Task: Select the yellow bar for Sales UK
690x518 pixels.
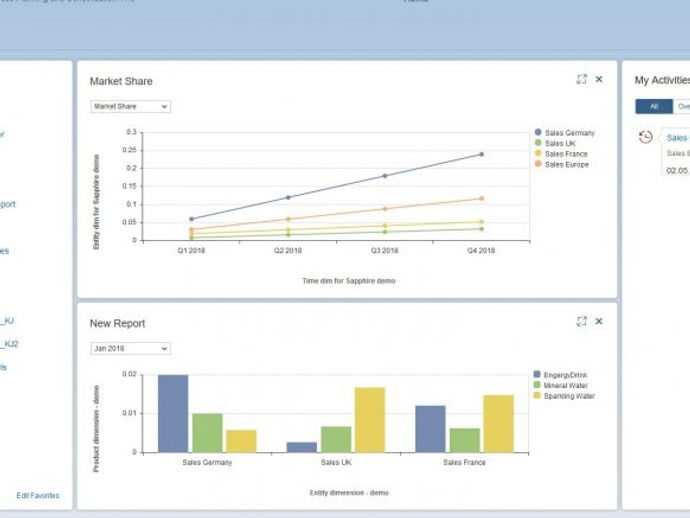Action: 370,420
